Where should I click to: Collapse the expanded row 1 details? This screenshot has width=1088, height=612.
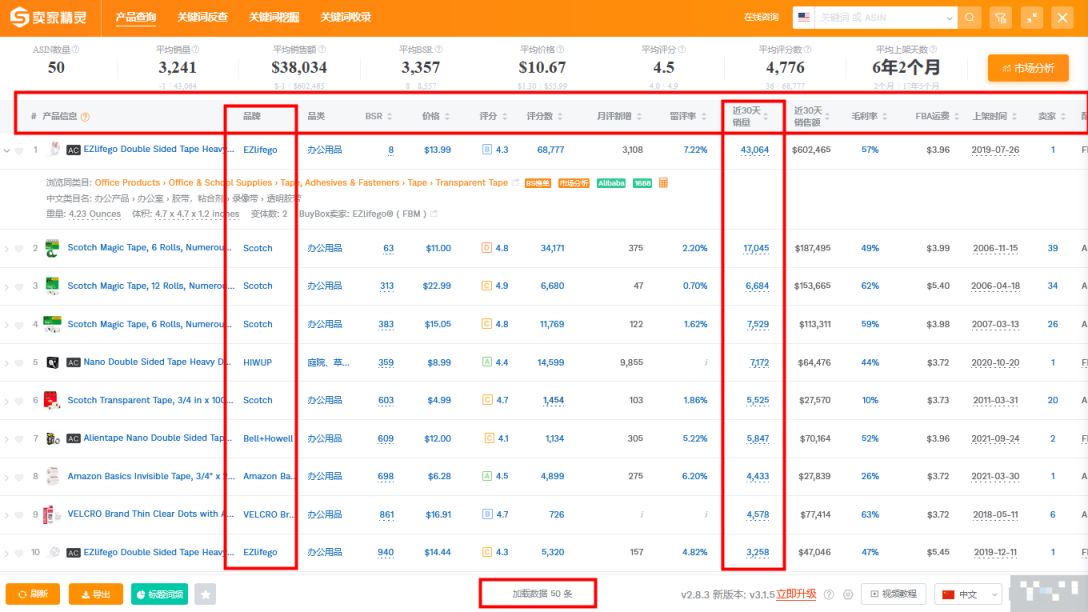[7, 150]
